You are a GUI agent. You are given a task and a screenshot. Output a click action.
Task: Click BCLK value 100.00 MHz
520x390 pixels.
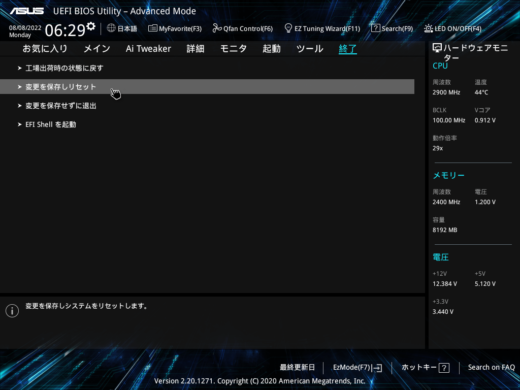(449, 120)
